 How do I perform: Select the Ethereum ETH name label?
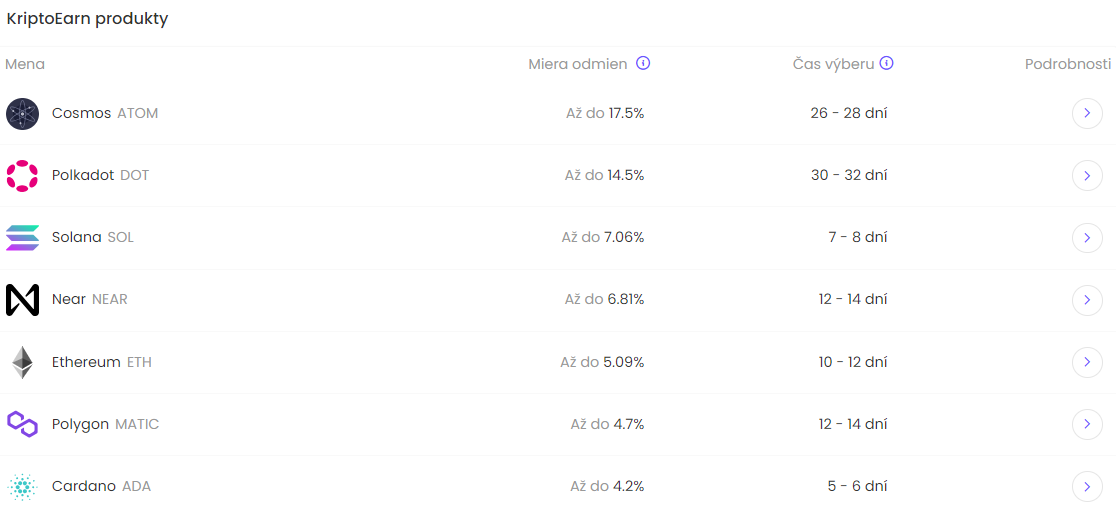pos(101,362)
